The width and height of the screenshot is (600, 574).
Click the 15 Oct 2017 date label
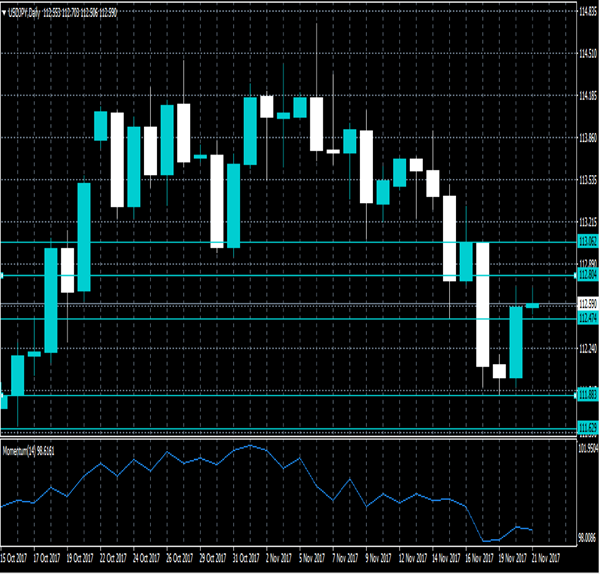pyautogui.click(x=14, y=558)
